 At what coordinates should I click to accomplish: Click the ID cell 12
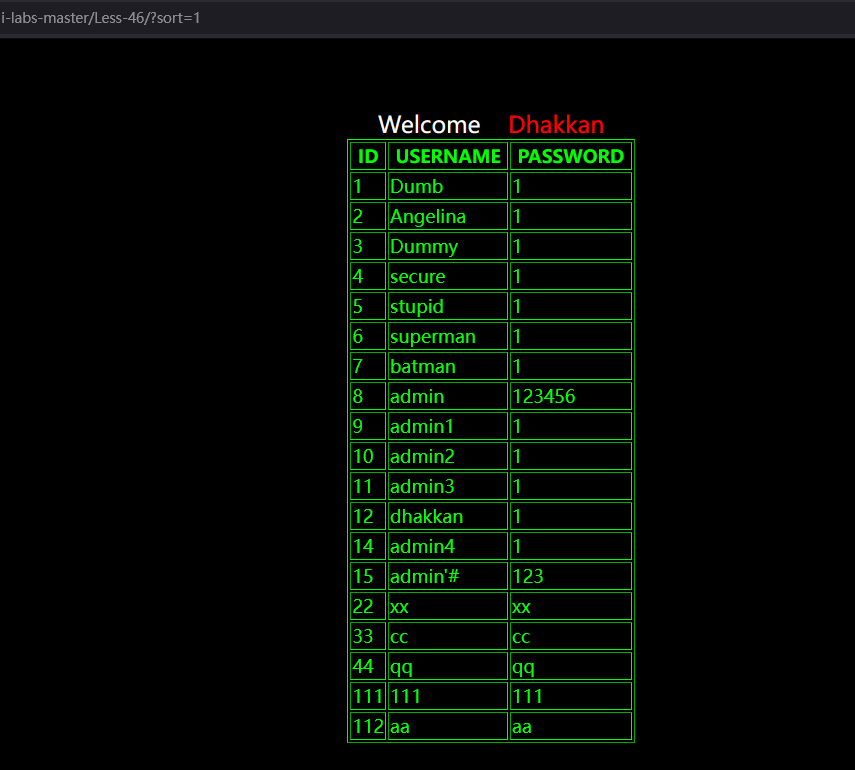click(368, 516)
